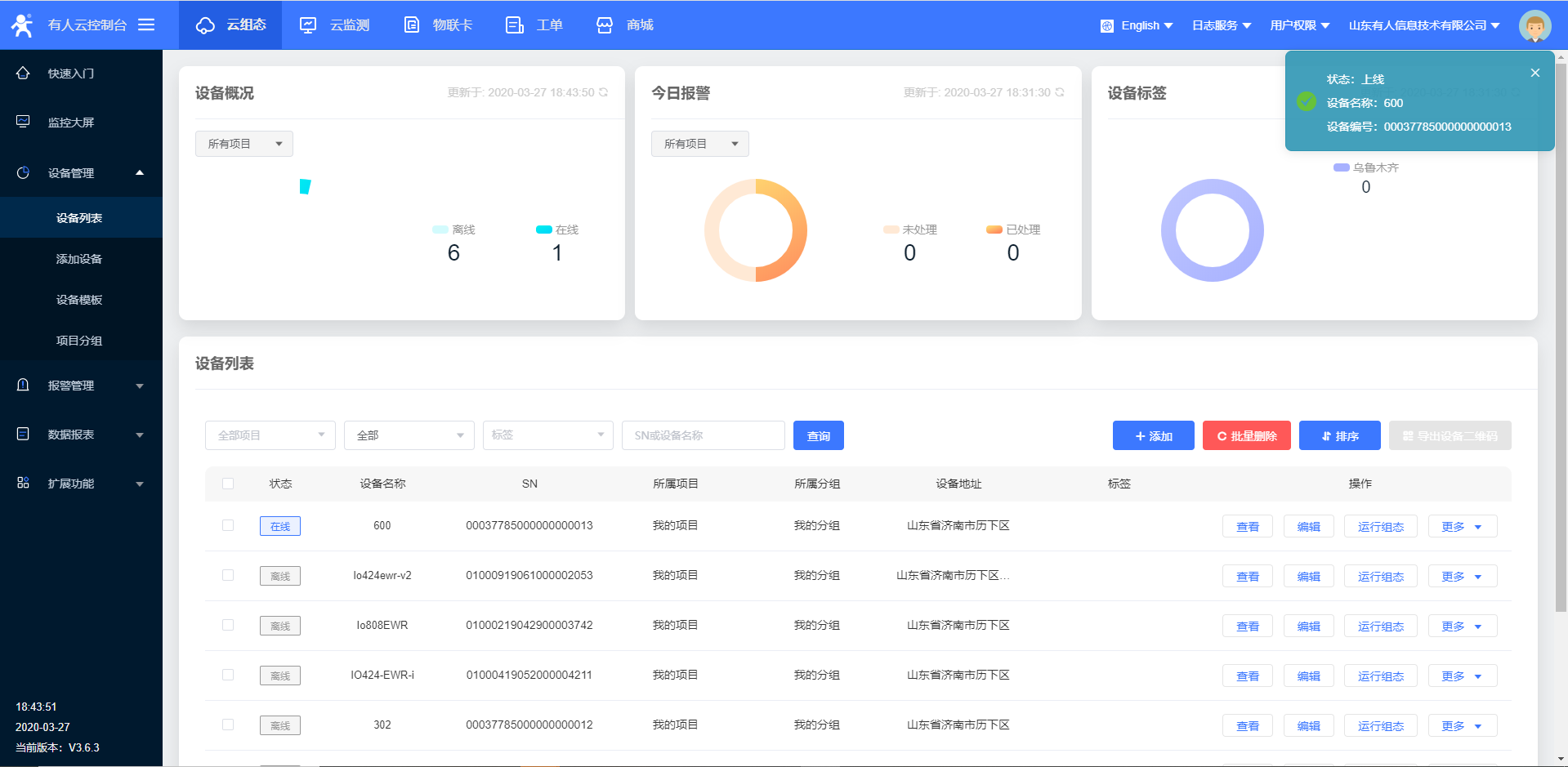Click the refresh icon in 今日报警 panel
1568x767 pixels.
pos(1060,92)
